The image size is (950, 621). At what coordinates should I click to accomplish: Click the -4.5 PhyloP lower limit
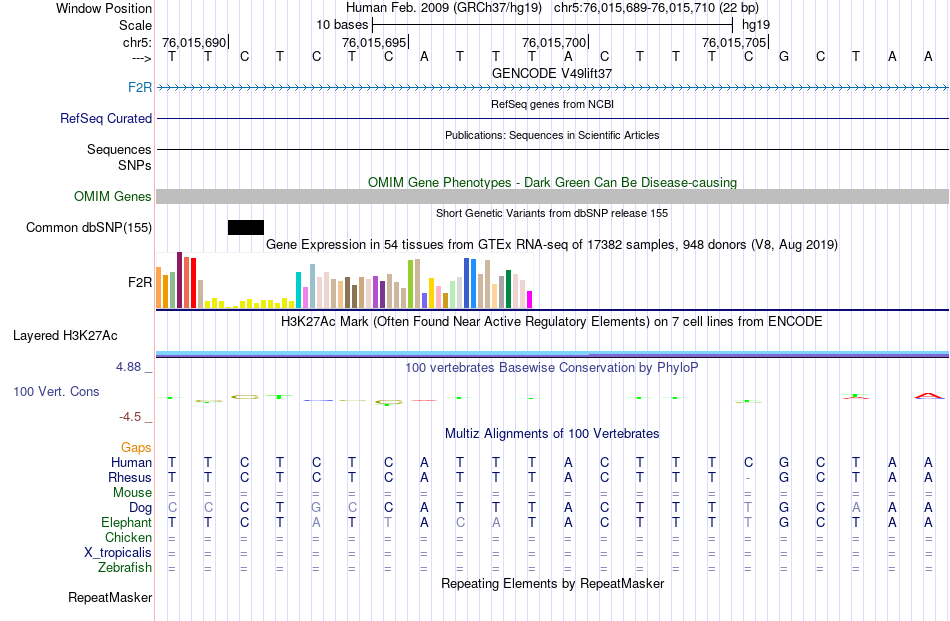click(130, 417)
